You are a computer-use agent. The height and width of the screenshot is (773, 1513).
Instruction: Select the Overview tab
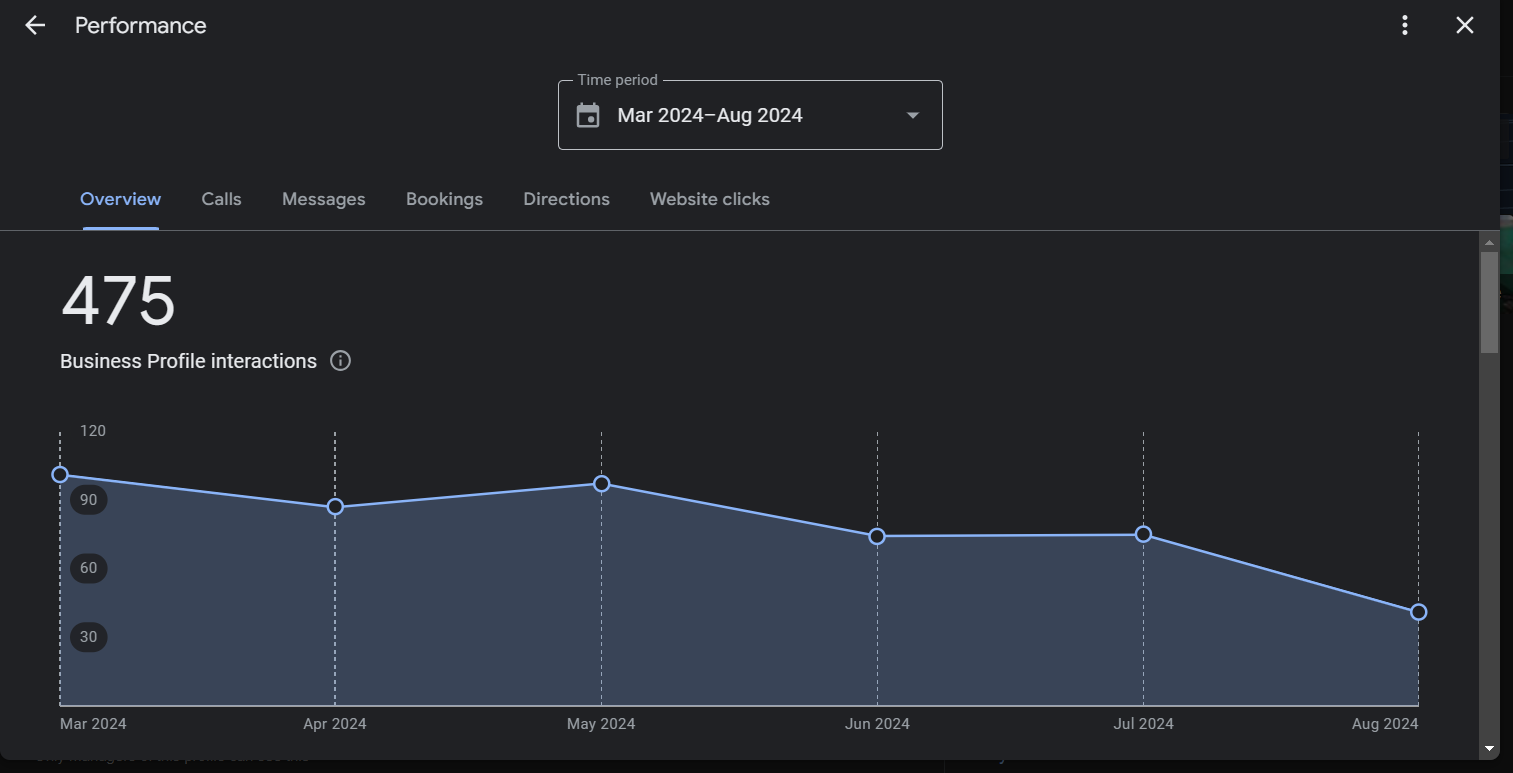(x=120, y=199)
